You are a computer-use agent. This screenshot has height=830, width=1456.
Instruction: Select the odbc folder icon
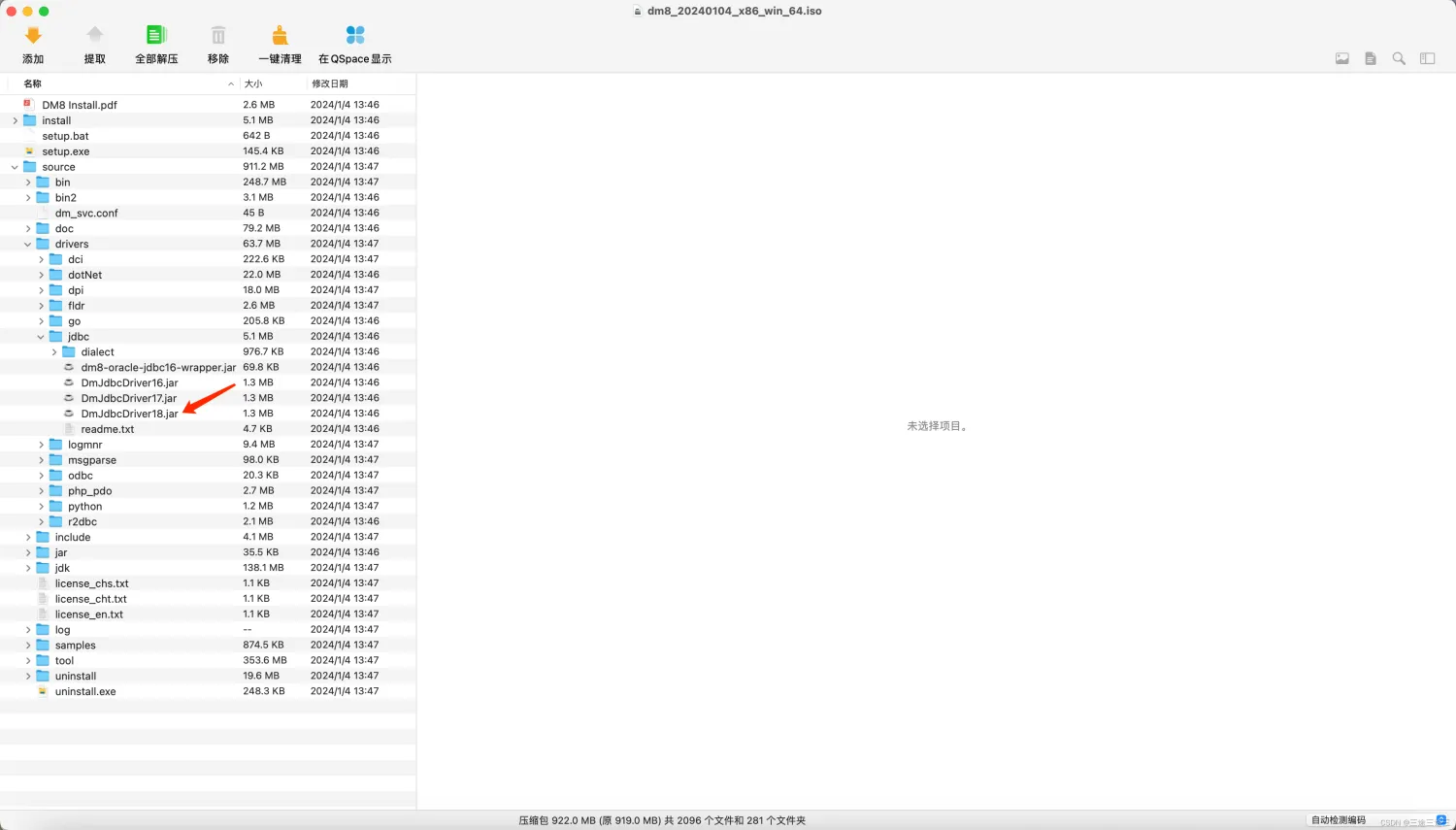pyautogui.click(x=56, y=476)
